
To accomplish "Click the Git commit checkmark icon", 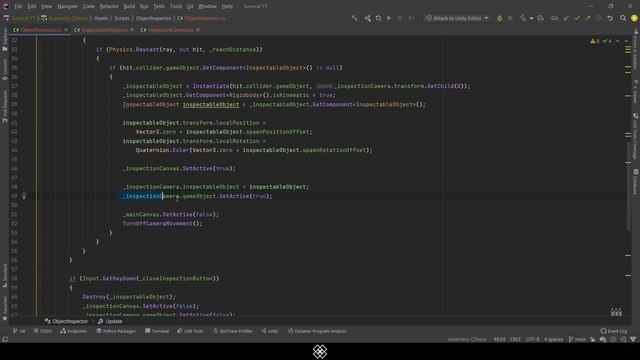I will click(577, 18).
